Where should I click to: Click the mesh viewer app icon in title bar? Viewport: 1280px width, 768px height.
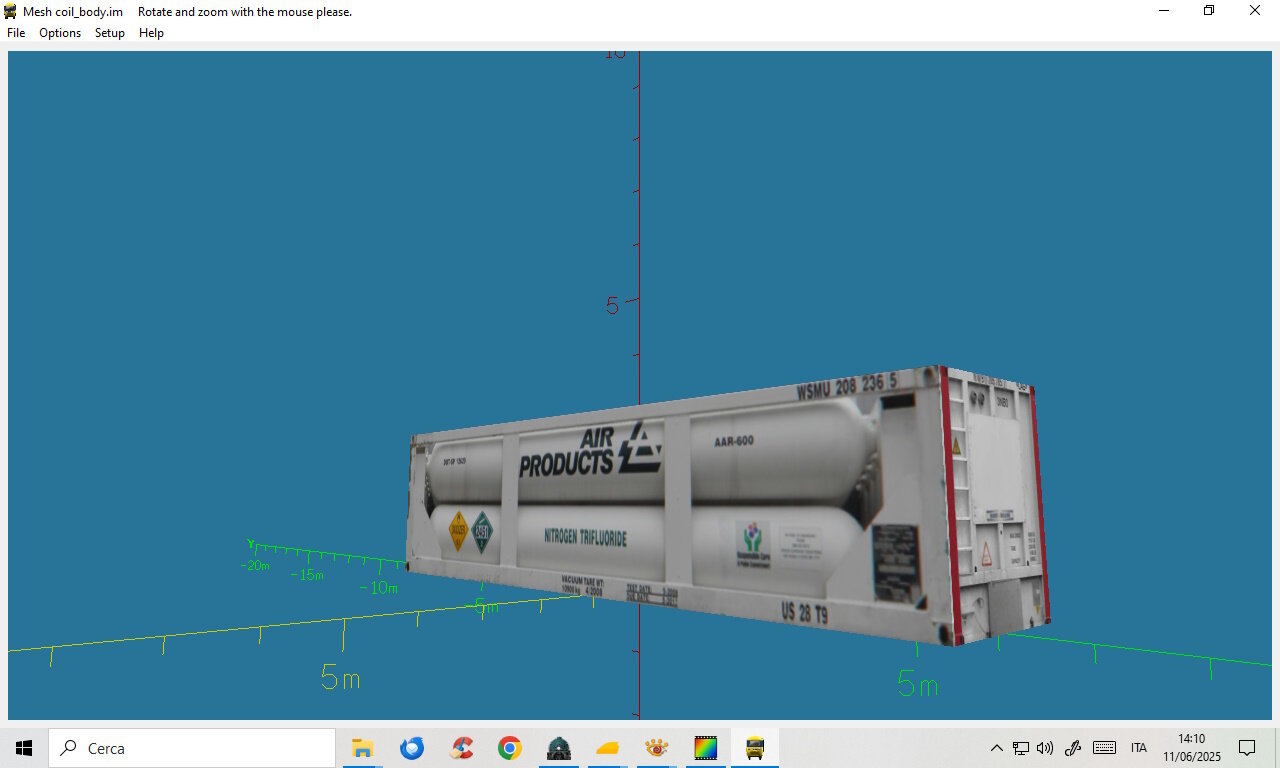click(10, 11)
